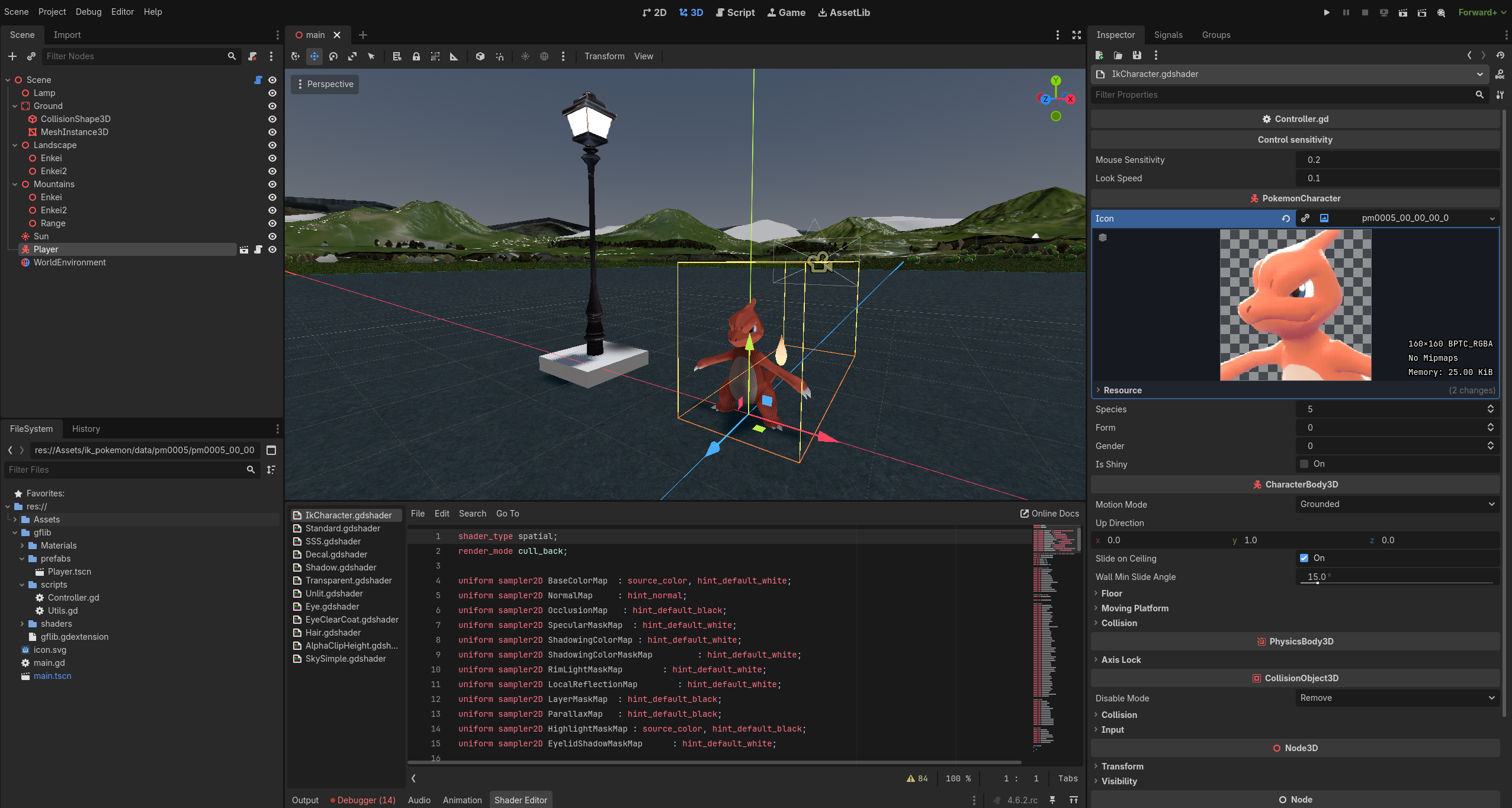Switch to the Script workspace

pos(735,12)
